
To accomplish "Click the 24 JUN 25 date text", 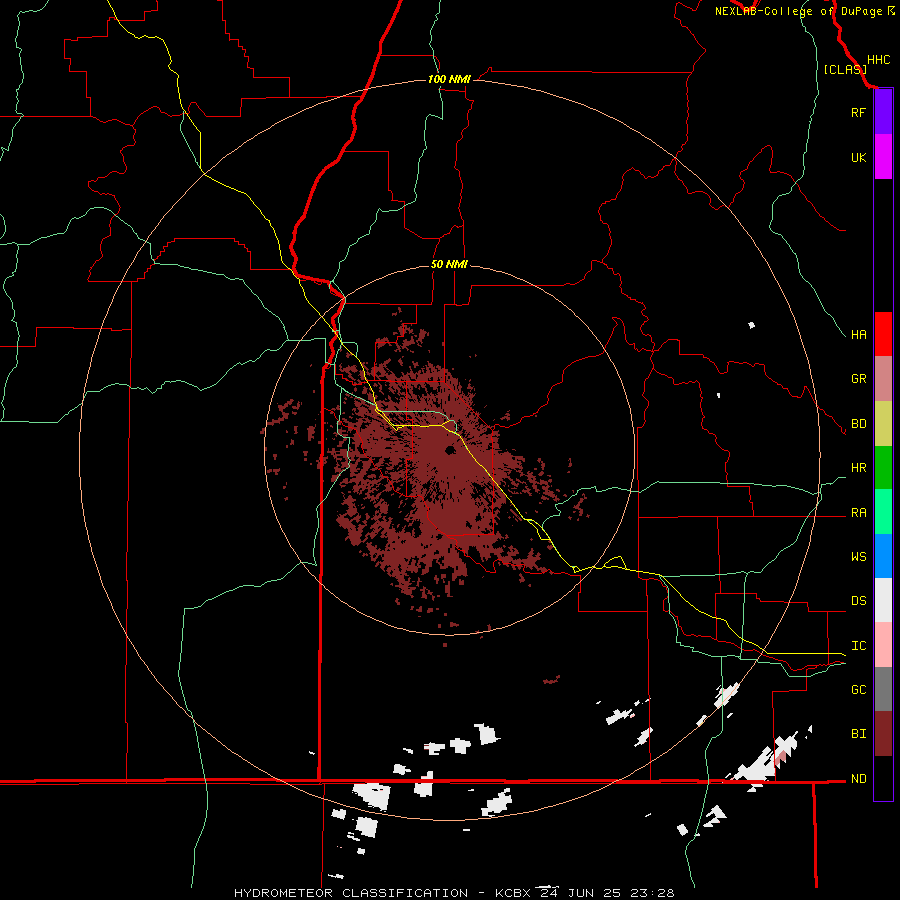I will [579, 893].
